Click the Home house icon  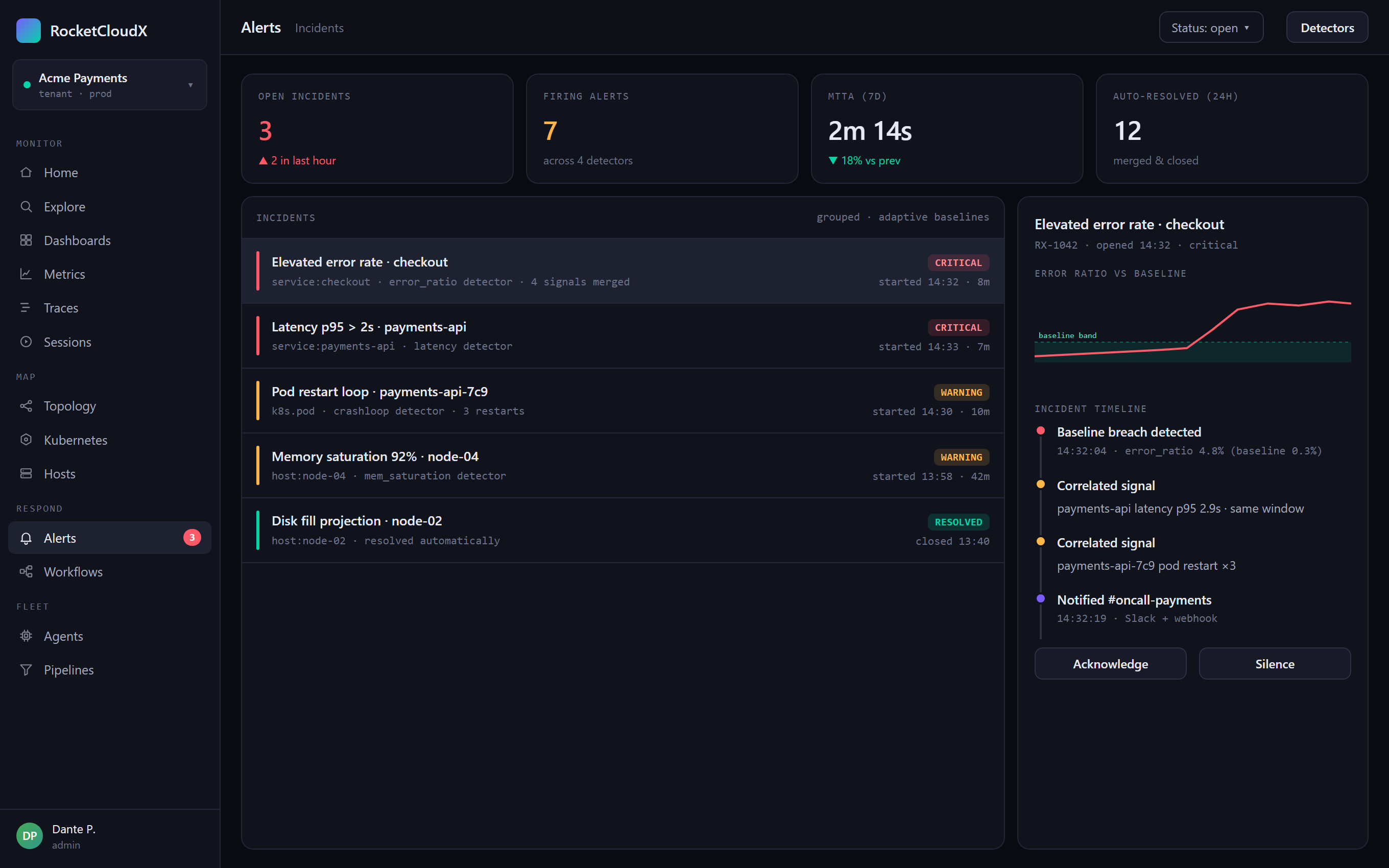point(26,172)
